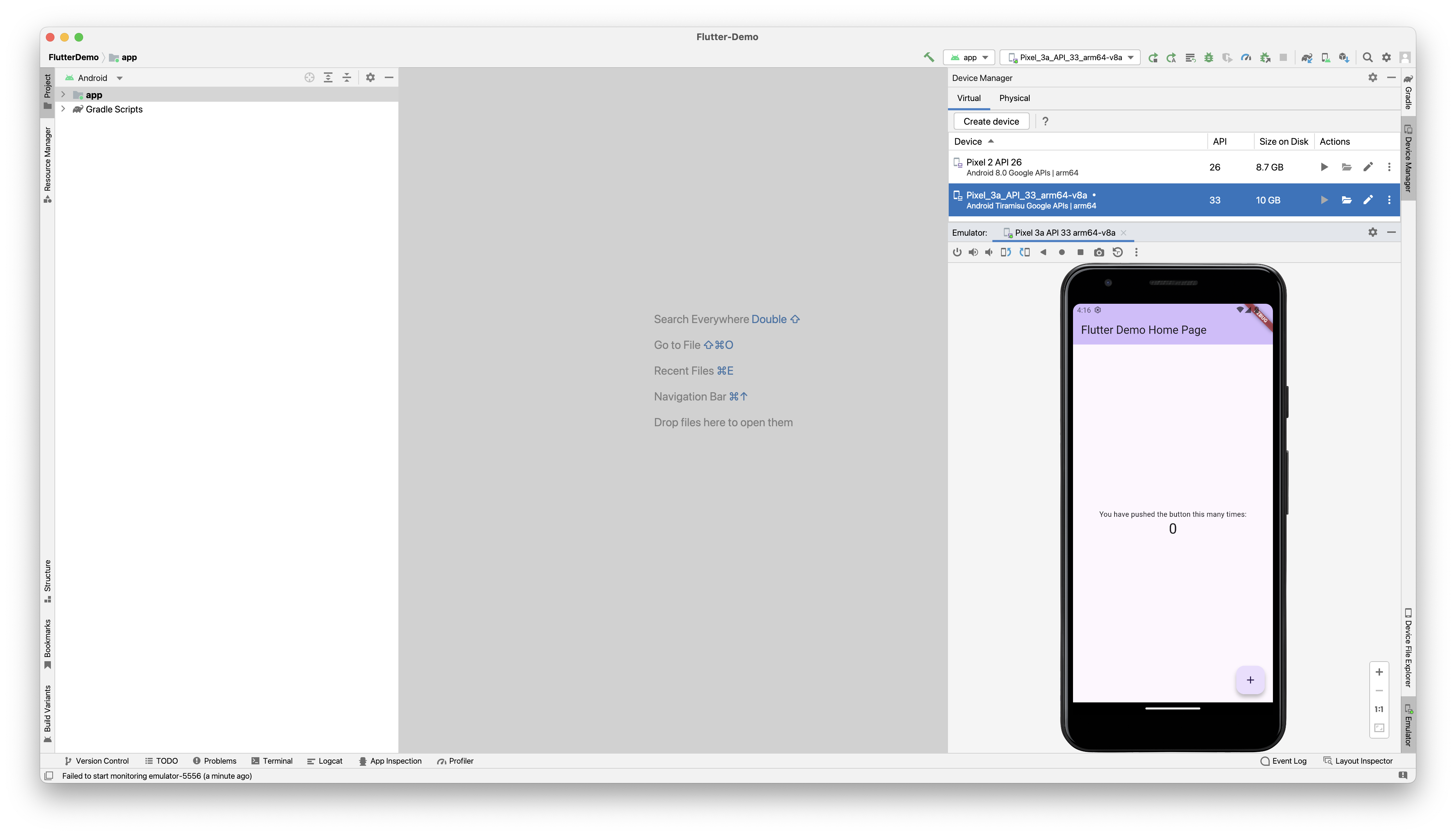The width and height of the screenshot is (1456, 836).
Task: Open the Pixel_3a_API_33_arm64-v8a device selector dropdown
Action: coord(1070,57)
